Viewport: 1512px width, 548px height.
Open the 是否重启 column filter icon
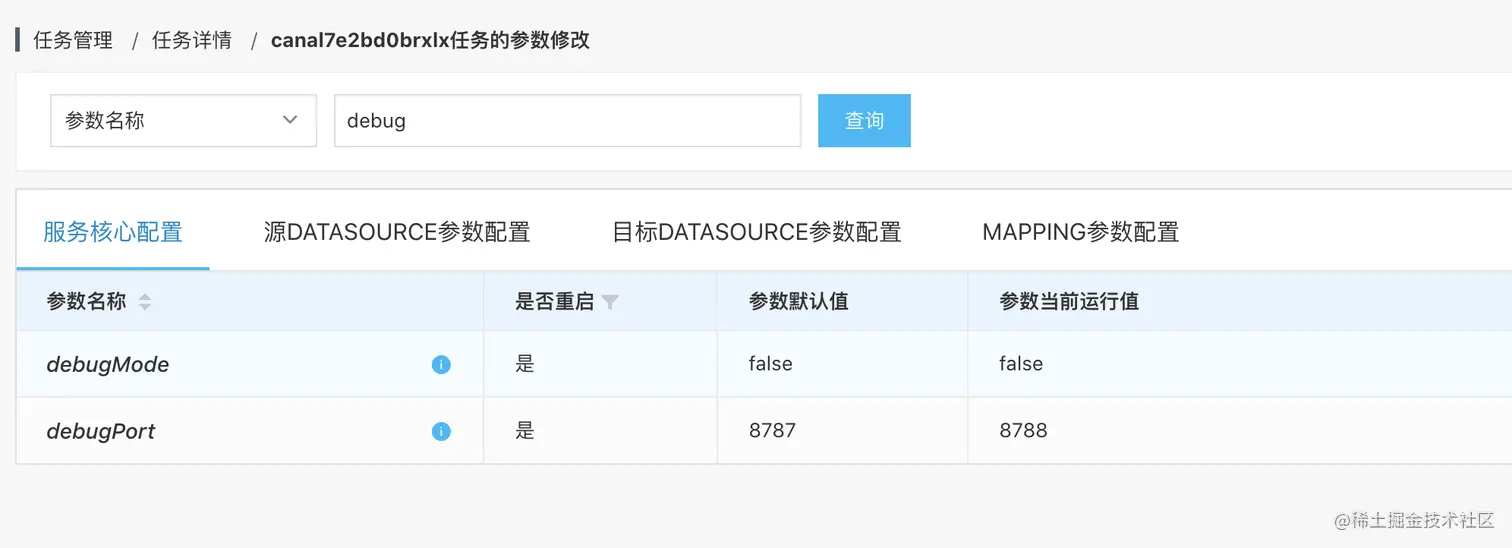coord(610,302)
